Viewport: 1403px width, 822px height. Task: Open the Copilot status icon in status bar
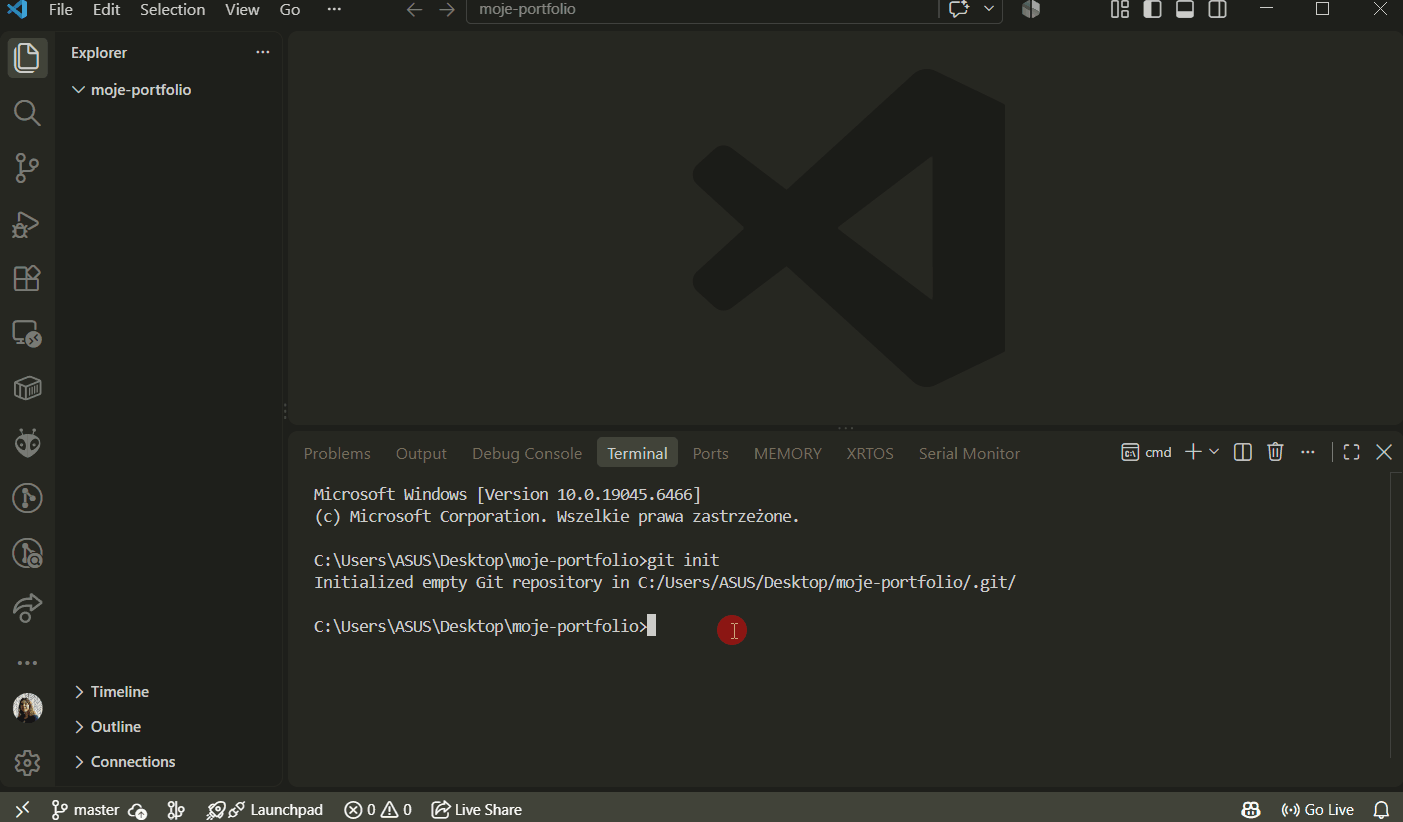point(1251,810)
